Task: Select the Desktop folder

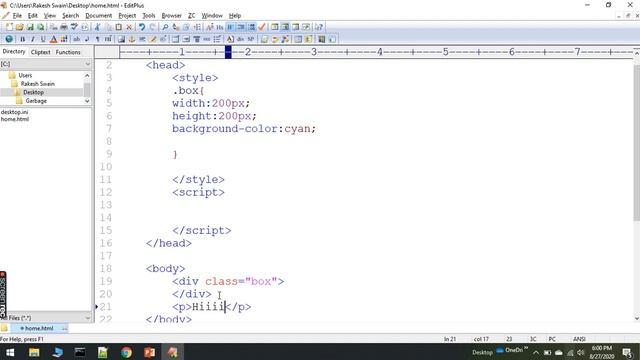Action: click(33, 92)
